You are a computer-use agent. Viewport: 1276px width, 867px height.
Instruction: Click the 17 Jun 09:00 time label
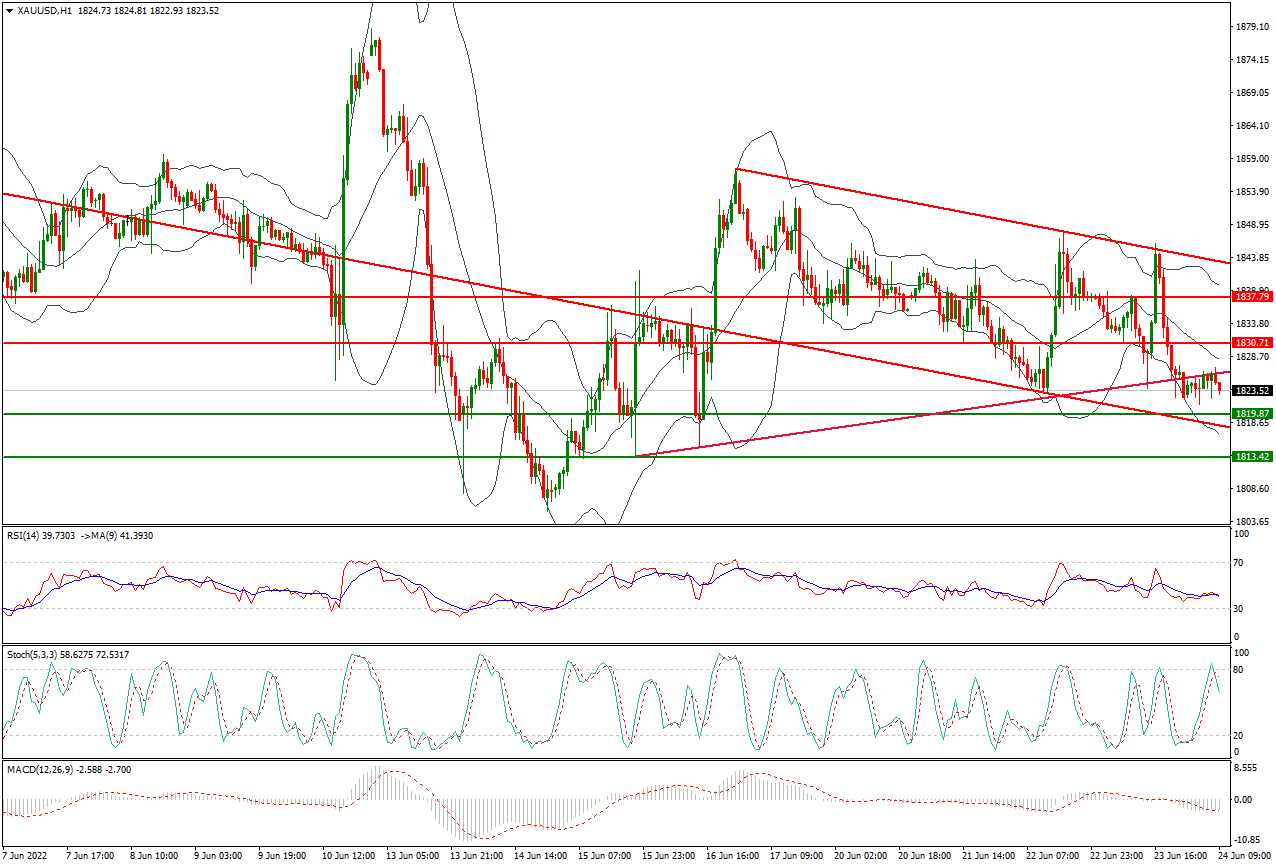pyautogui.click(x=796, y=857)
